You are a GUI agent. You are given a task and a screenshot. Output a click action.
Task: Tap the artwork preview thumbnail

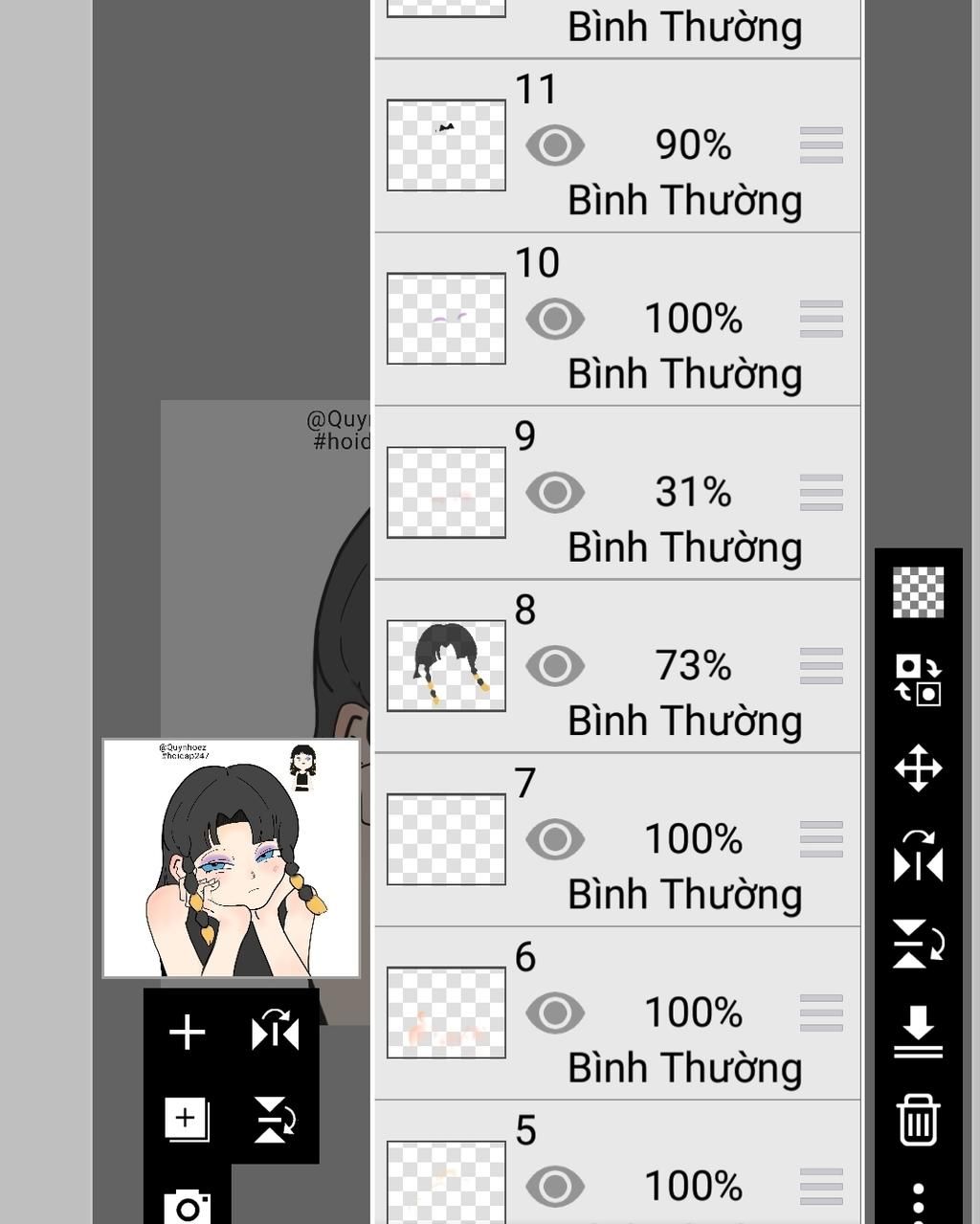pos(232,858)
